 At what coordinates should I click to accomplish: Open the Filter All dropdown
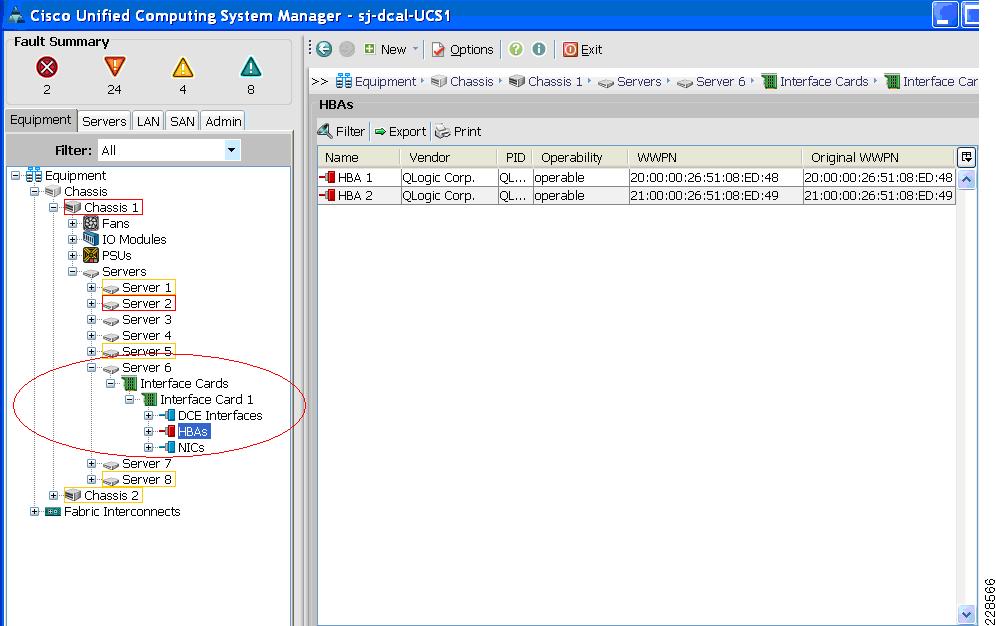click(x=232, y=150)
